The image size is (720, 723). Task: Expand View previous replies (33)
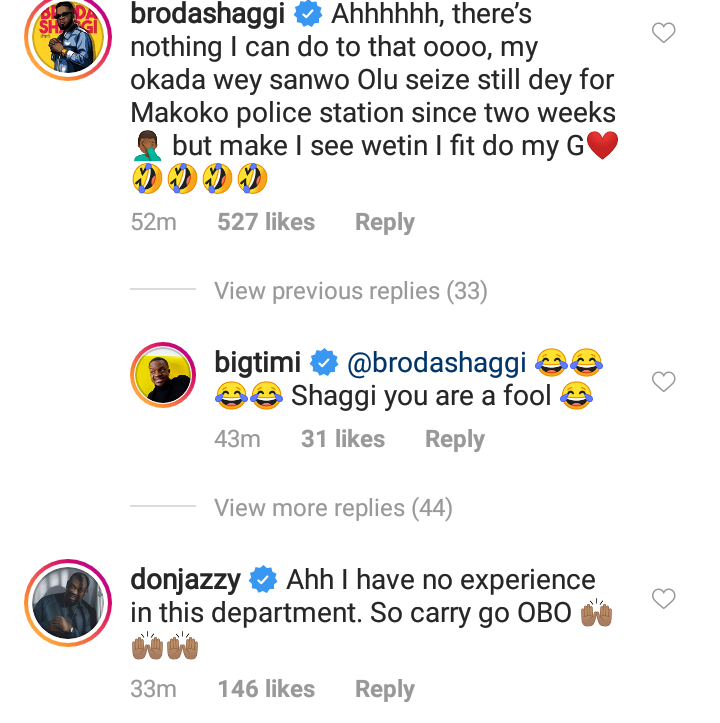coord(350,291)
